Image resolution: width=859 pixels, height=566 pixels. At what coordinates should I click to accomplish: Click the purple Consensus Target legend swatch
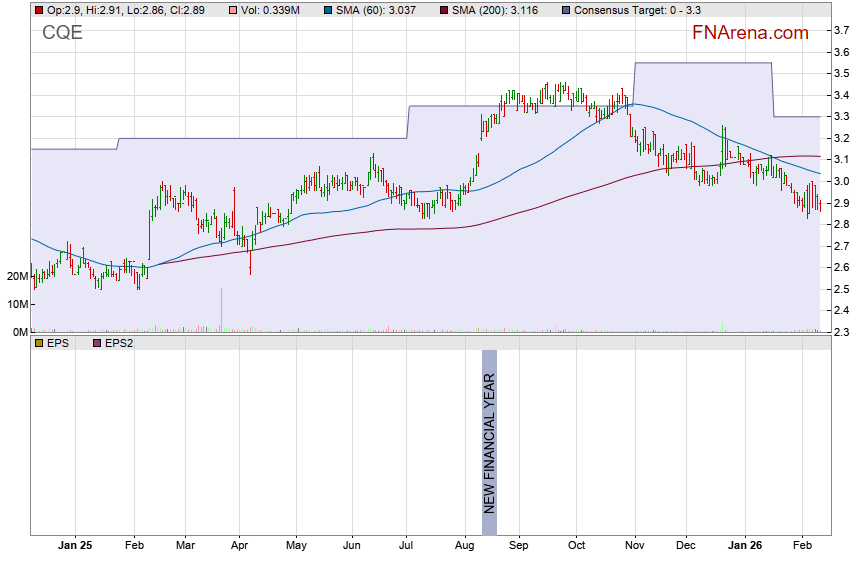pos(566,10)
